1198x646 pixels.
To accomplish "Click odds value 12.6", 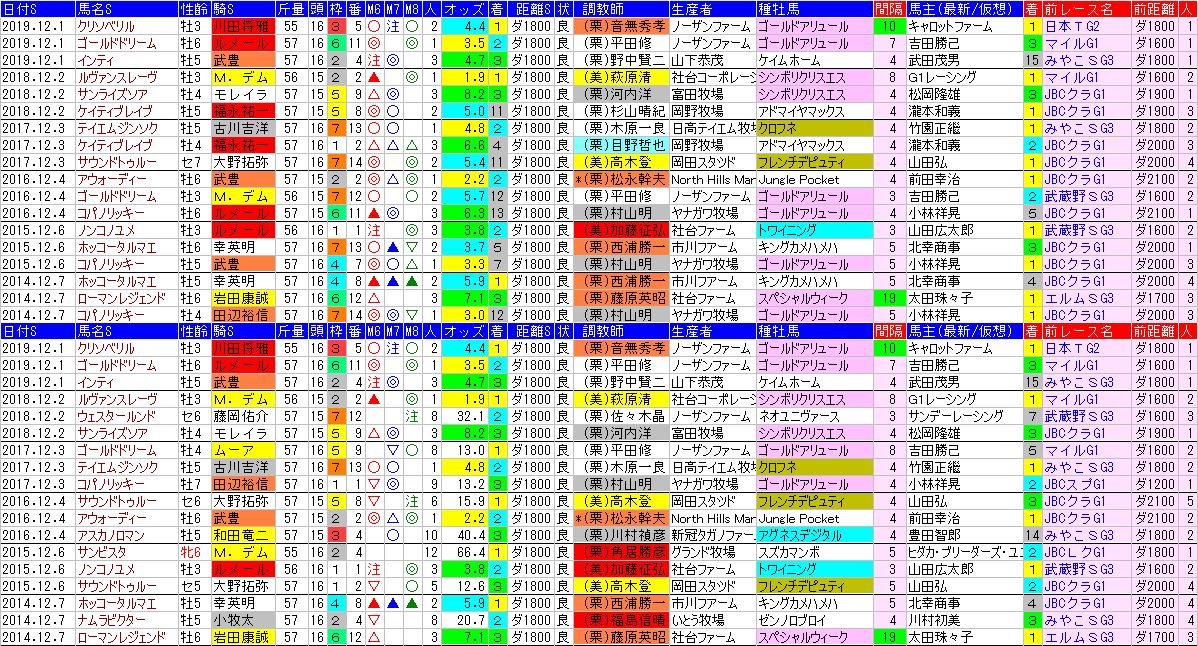I will click(x=471, y=586).
